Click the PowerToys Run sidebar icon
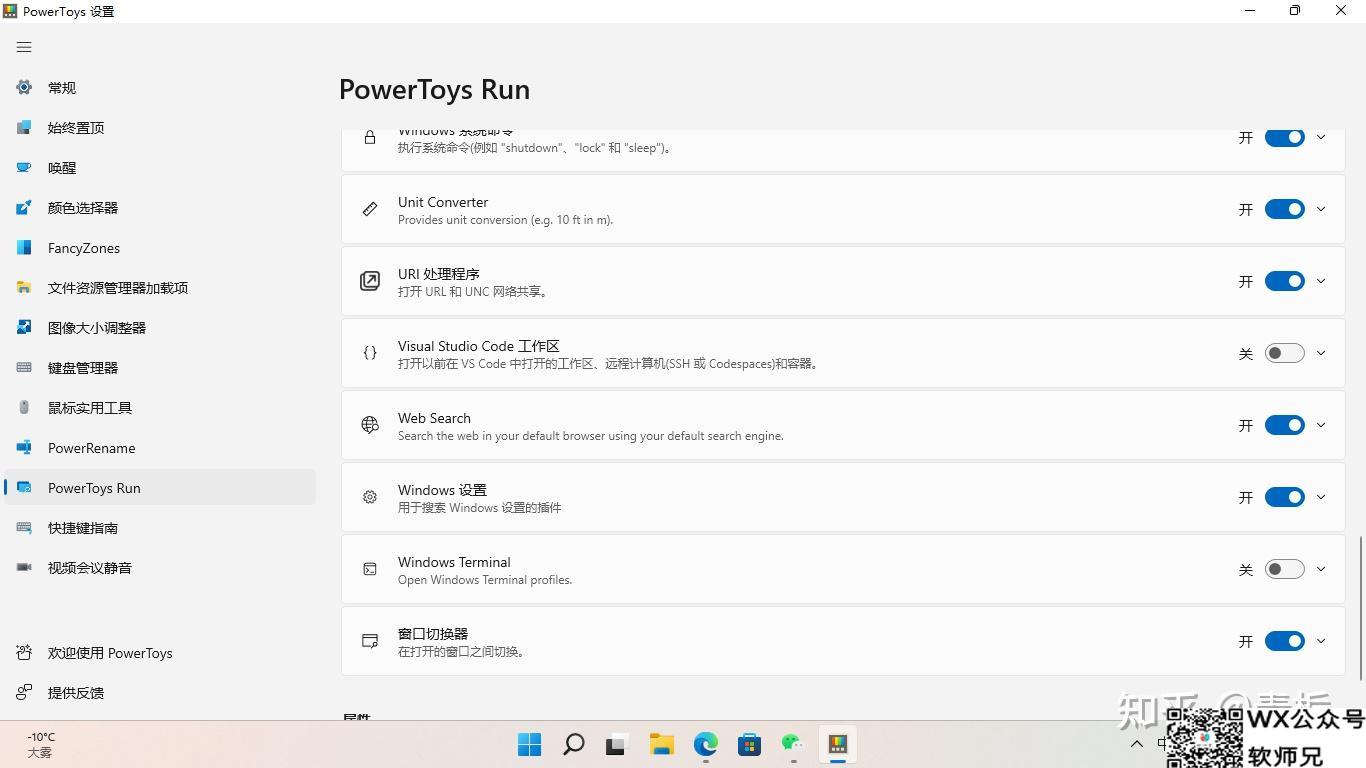Image resolution: width=1366 pixels, height=768 pixels. point(24,488)
